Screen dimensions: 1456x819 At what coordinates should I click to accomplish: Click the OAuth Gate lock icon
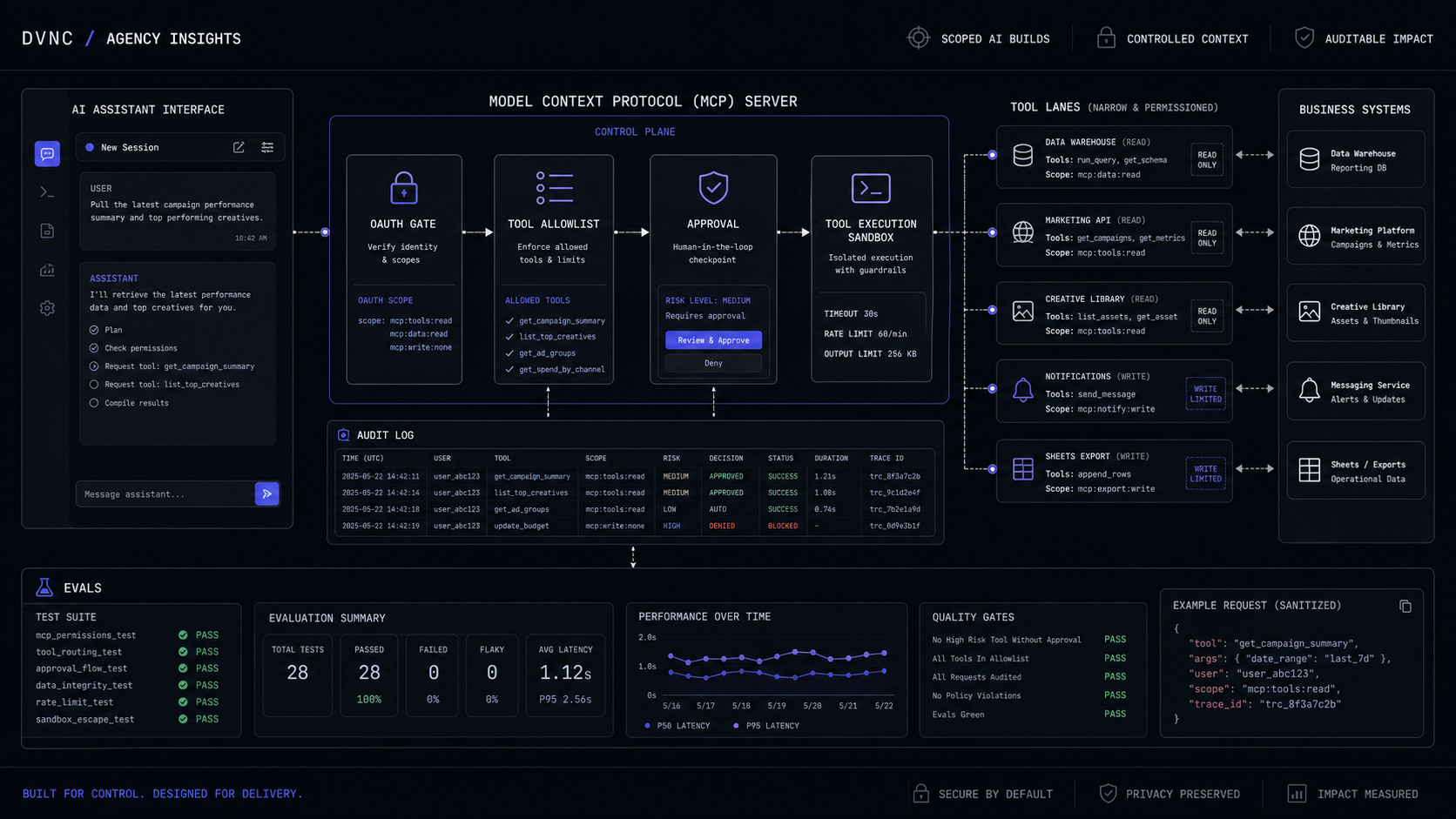click(403, 187)
